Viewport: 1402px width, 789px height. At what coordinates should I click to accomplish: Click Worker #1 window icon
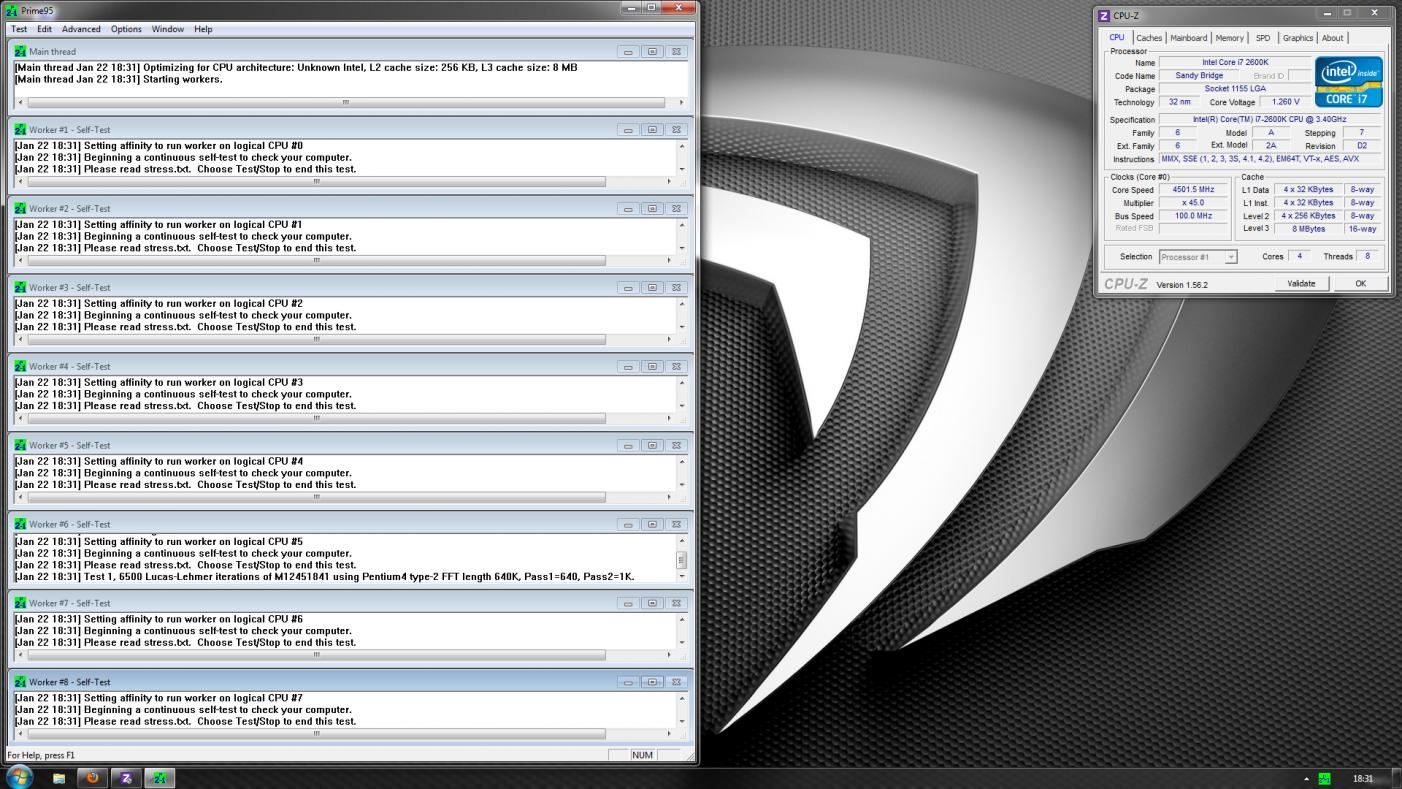point(20,129)
